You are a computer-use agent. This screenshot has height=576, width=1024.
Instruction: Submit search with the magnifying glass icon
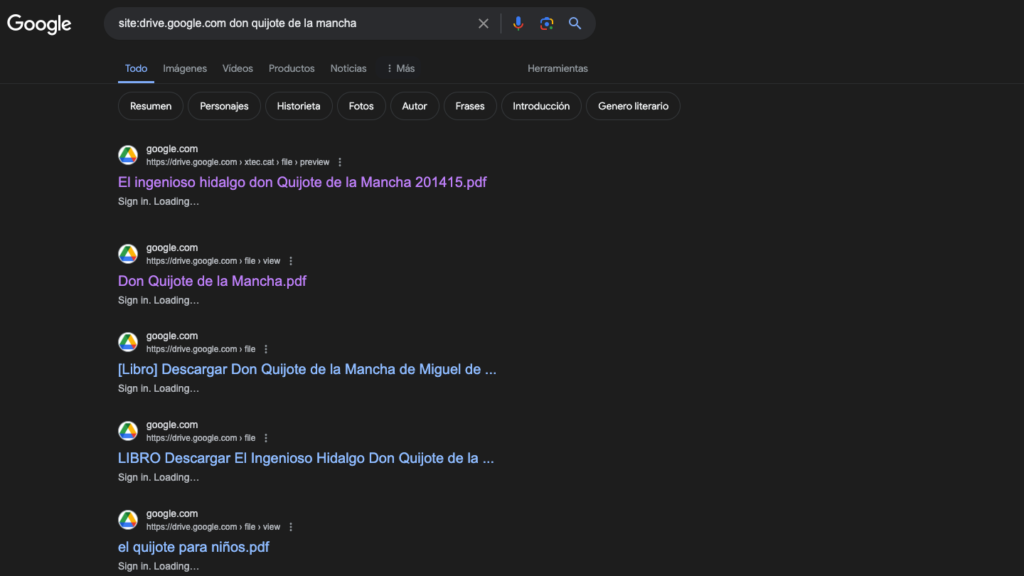575,24
